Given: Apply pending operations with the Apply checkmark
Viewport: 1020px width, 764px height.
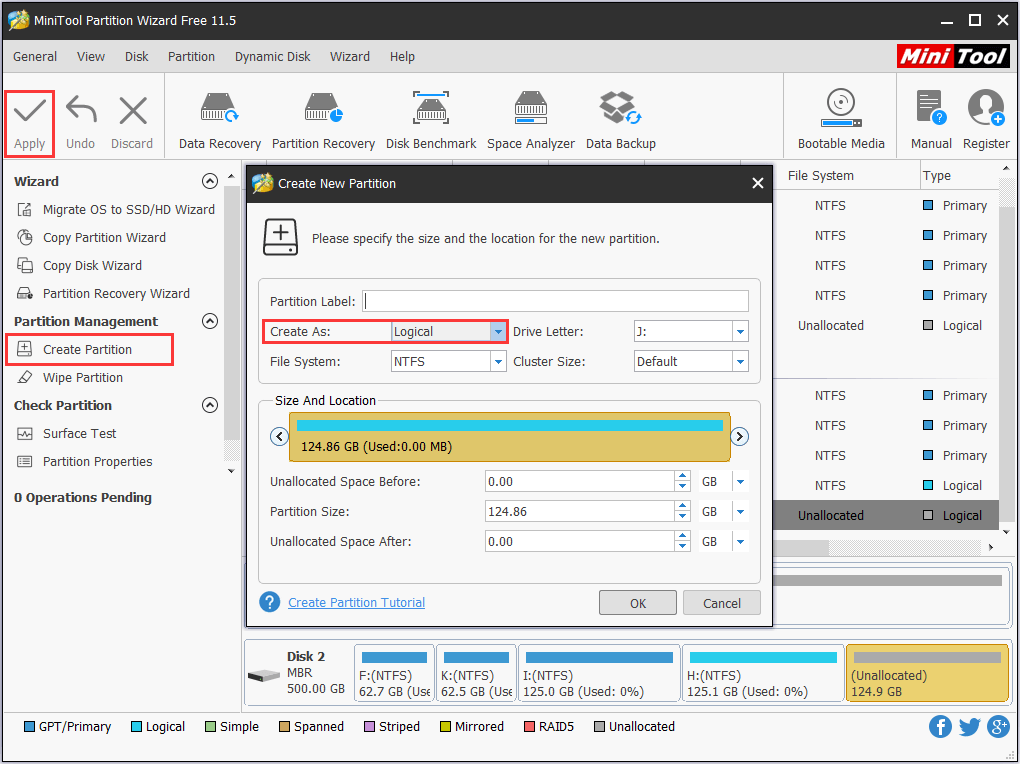Looking at the screenshot, I should pos(30,123).
